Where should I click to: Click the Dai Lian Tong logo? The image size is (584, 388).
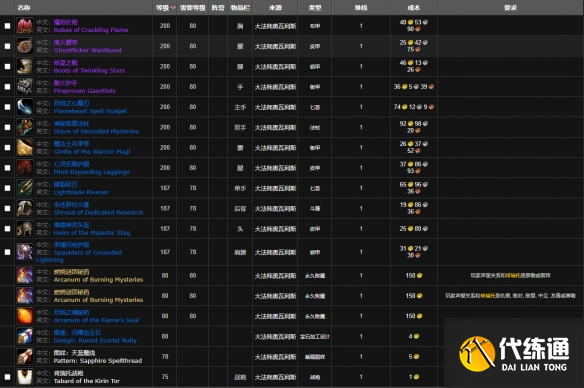coord(514,354)
